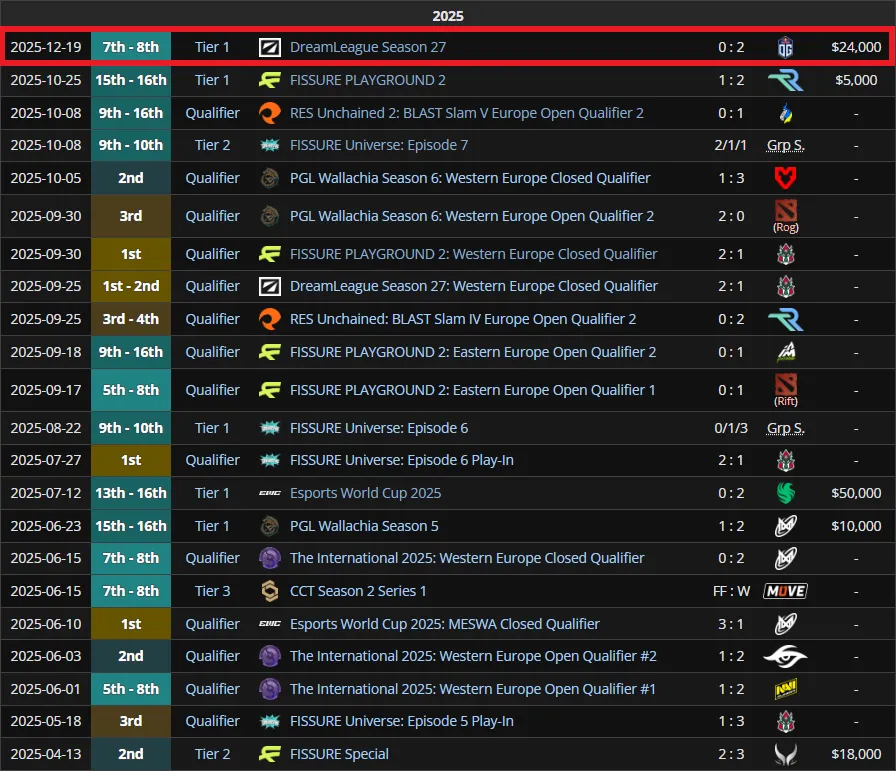Click the date 2025-12-19
This screenshot has width=896, height=771.
click(x=46, y=47)
